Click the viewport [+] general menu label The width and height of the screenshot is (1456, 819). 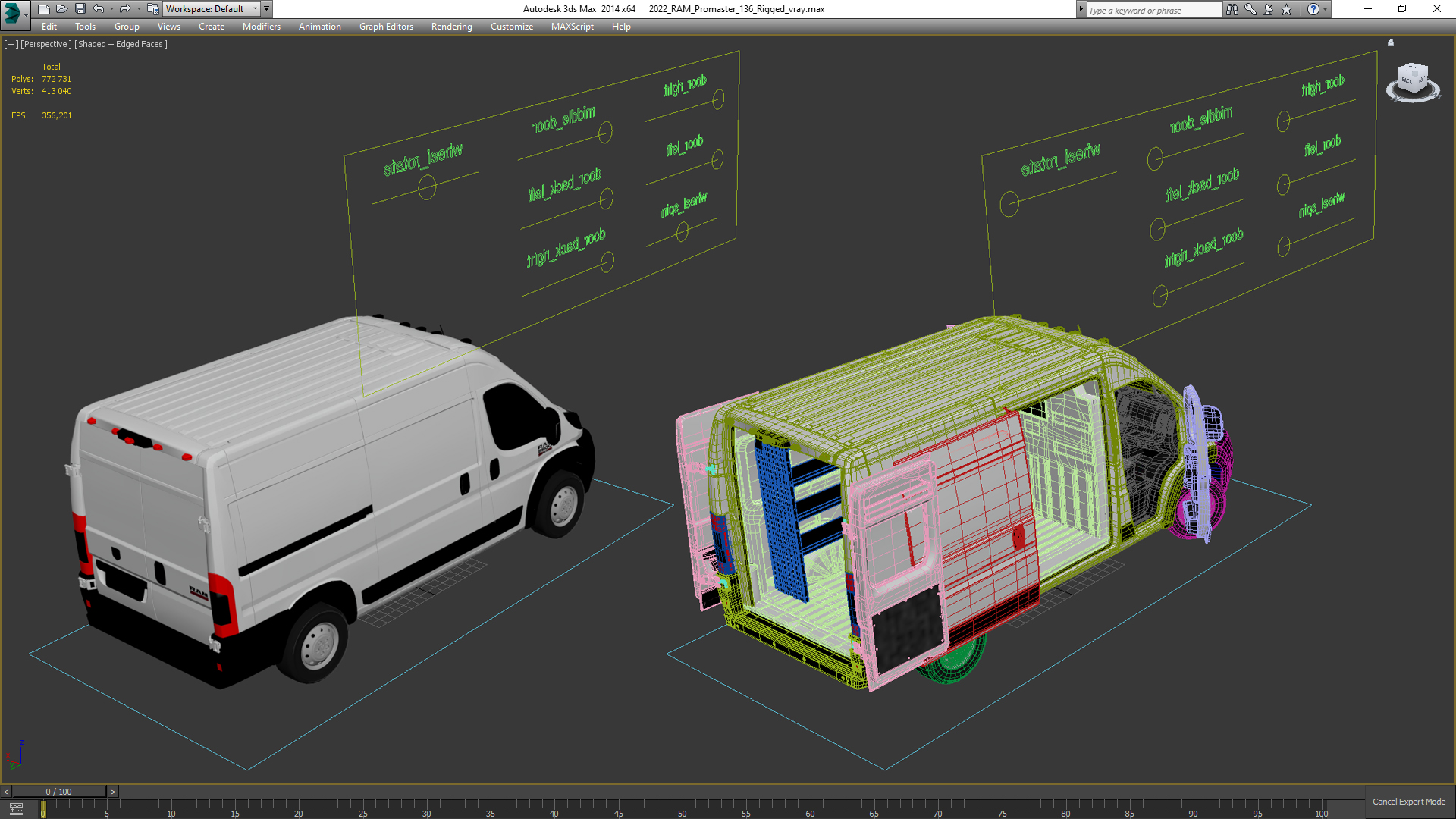pyautogui.click(x=11, y=44)
